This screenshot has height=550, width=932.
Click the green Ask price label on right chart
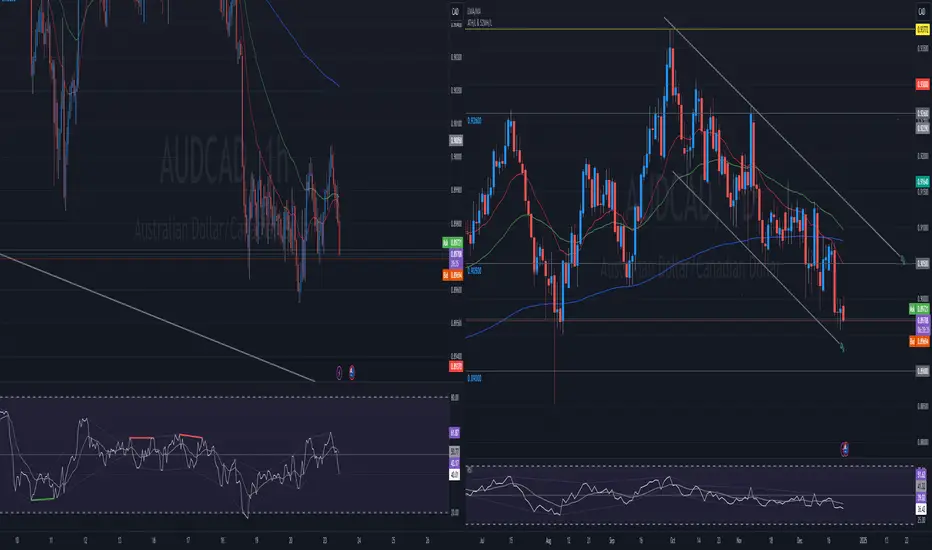coord(920,309)
